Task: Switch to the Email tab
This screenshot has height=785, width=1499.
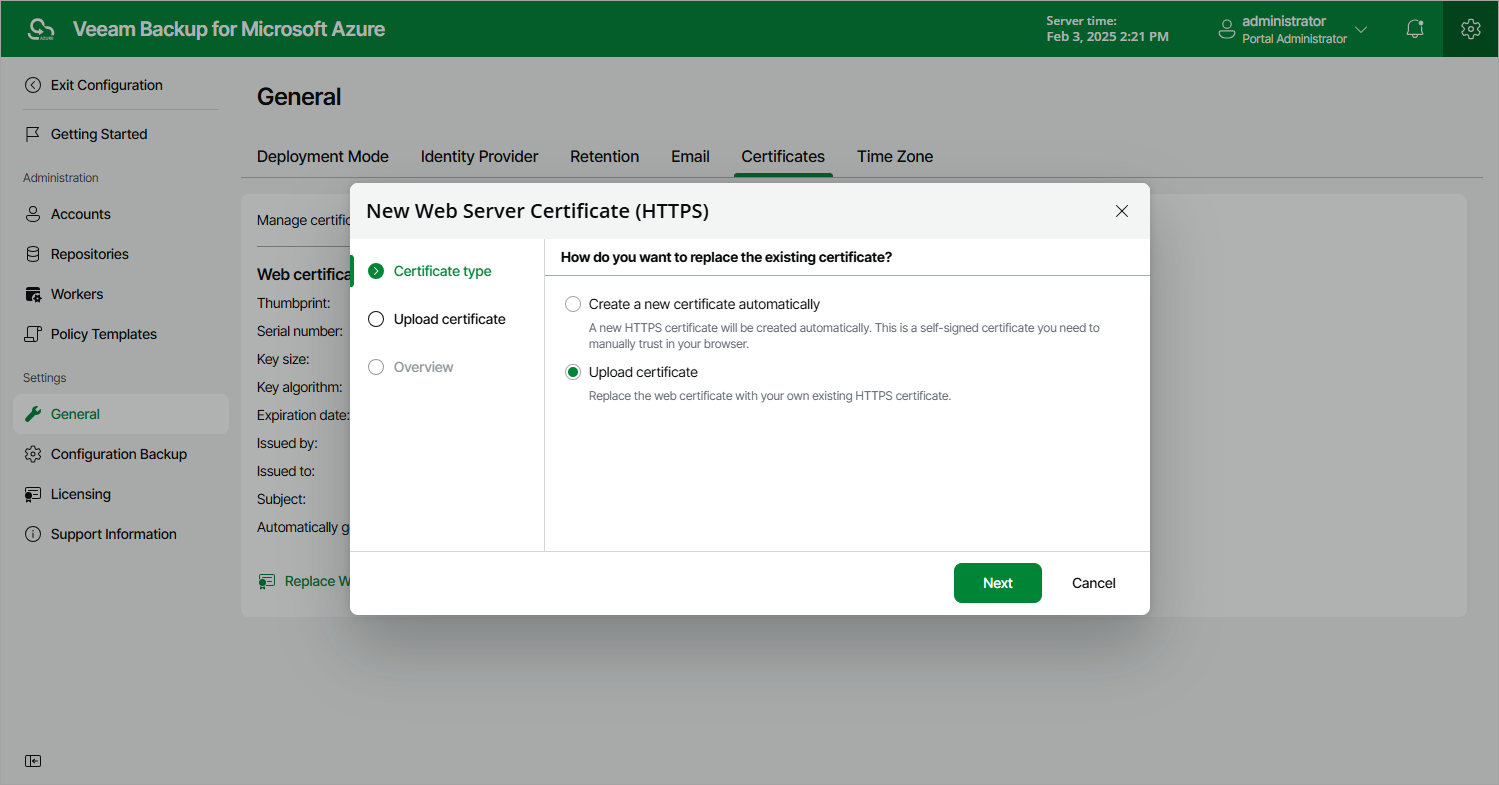Action: pos(691,156)
